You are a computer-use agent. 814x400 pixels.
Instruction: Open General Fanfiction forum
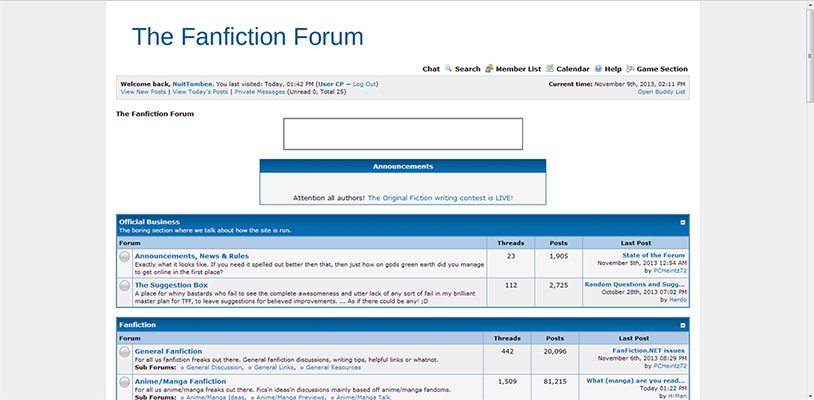pos(168,351)
